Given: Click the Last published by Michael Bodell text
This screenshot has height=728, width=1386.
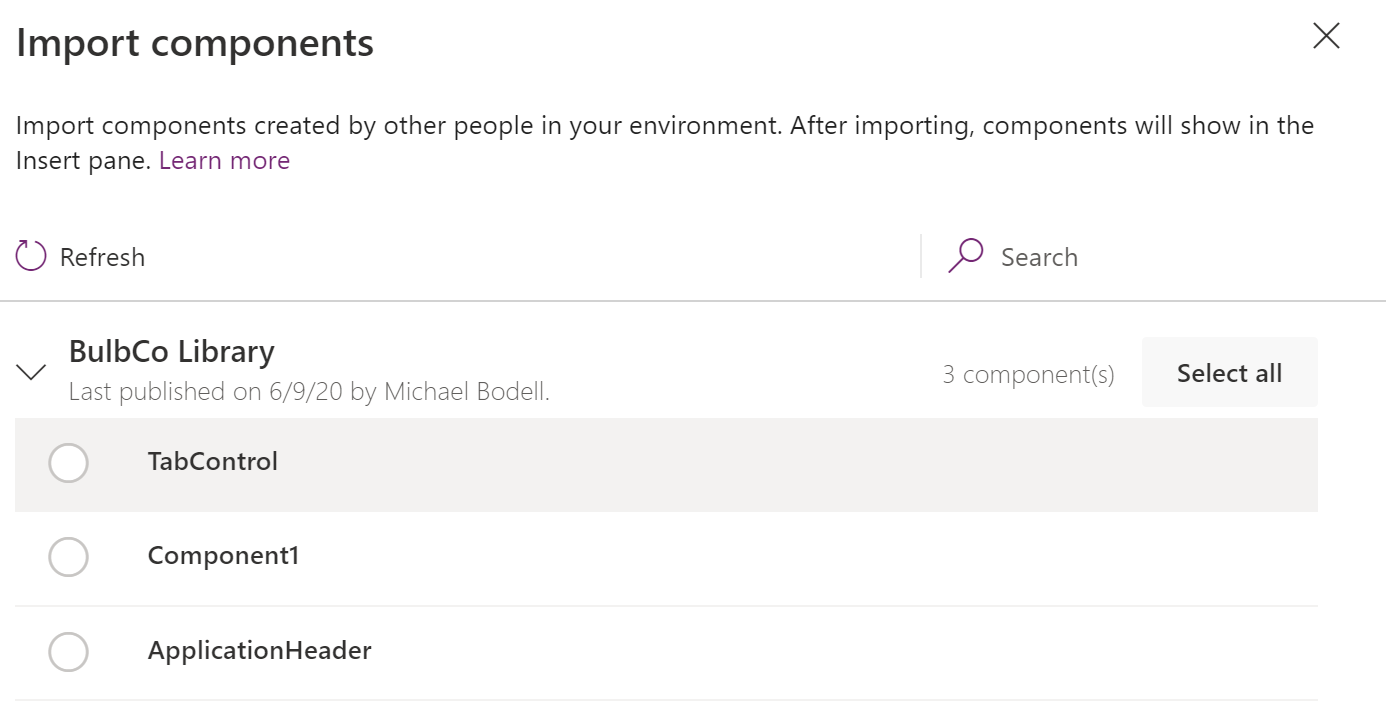Looking at the screenshot, I should tap(309, 392).
